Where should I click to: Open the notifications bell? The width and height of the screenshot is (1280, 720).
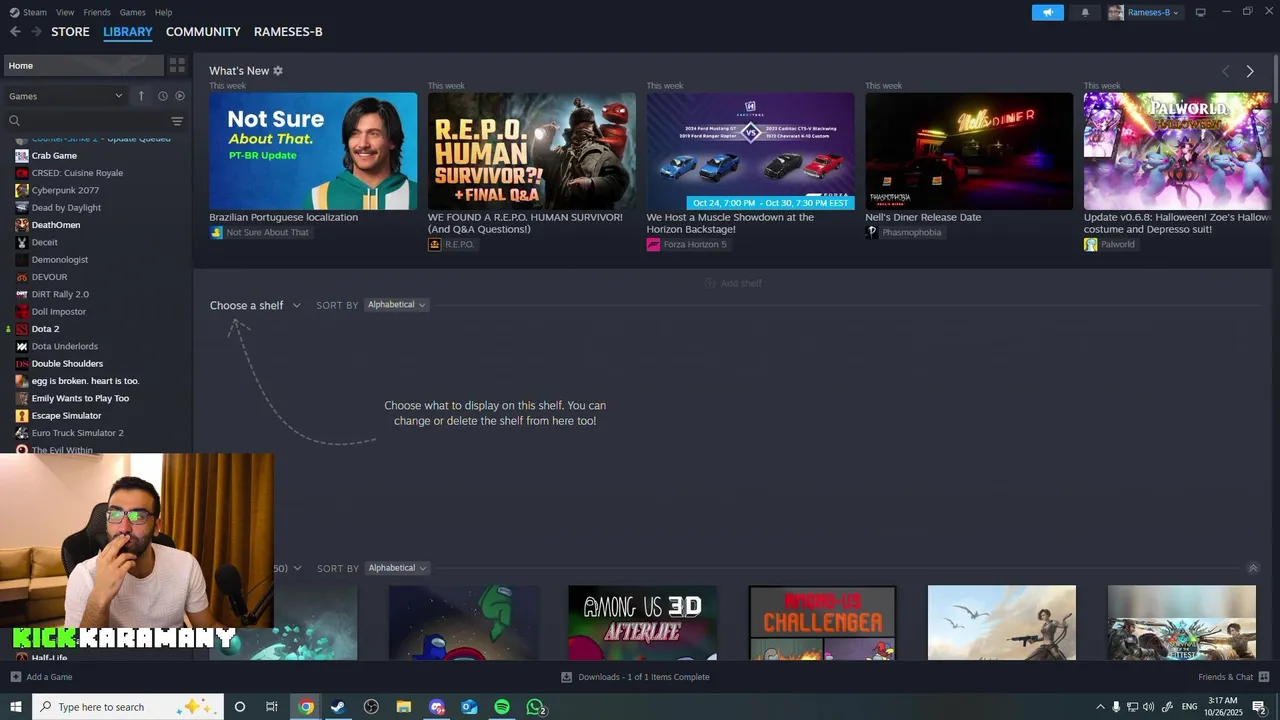coord(1085,12)
